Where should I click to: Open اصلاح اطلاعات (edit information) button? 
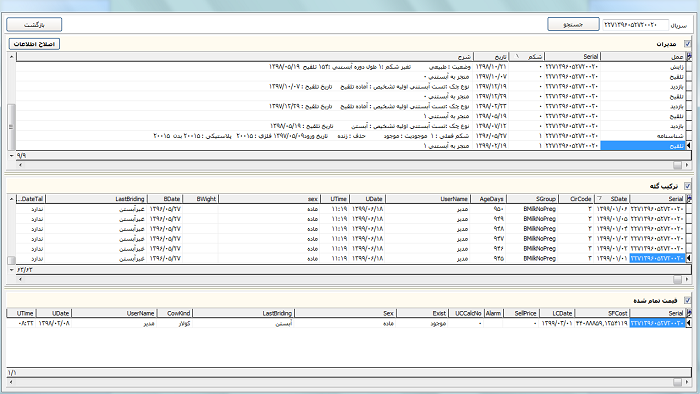34,44
